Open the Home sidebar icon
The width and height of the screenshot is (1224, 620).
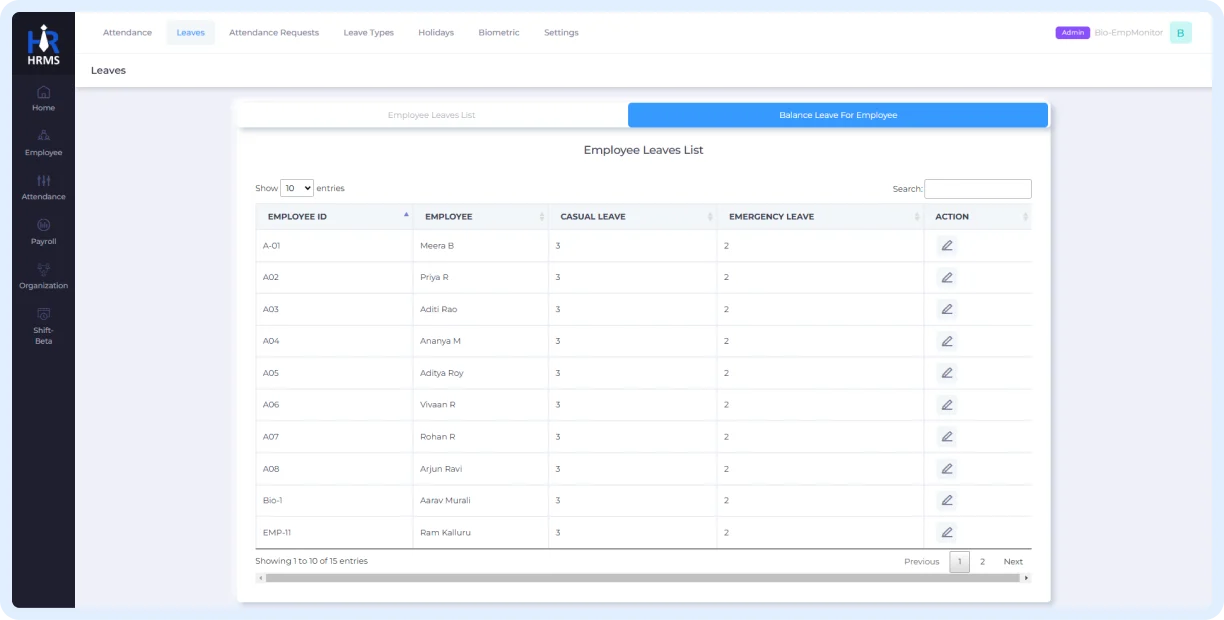(43, 98)
